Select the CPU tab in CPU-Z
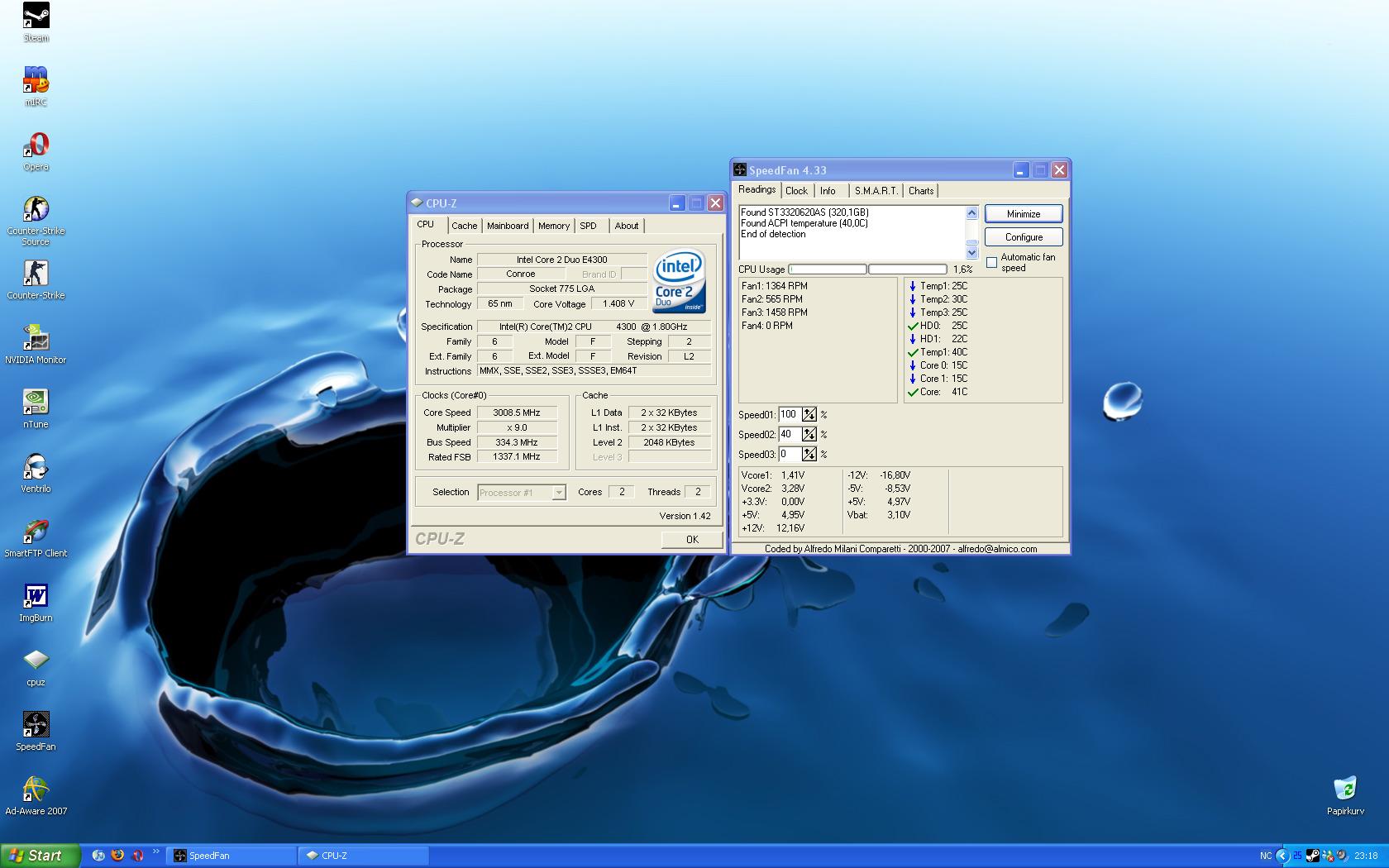Viewport: 1389px width, 868px height. tap(427, 224)
